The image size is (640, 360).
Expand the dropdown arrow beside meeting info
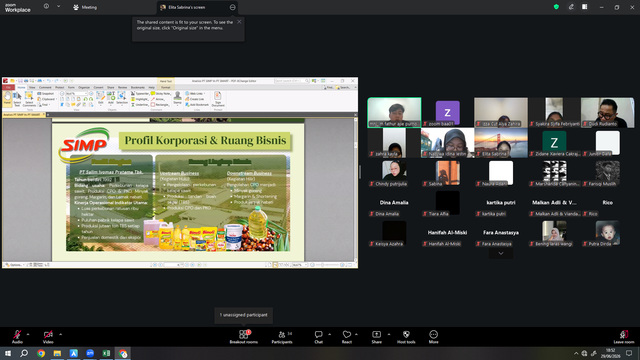tap(58, 7)
